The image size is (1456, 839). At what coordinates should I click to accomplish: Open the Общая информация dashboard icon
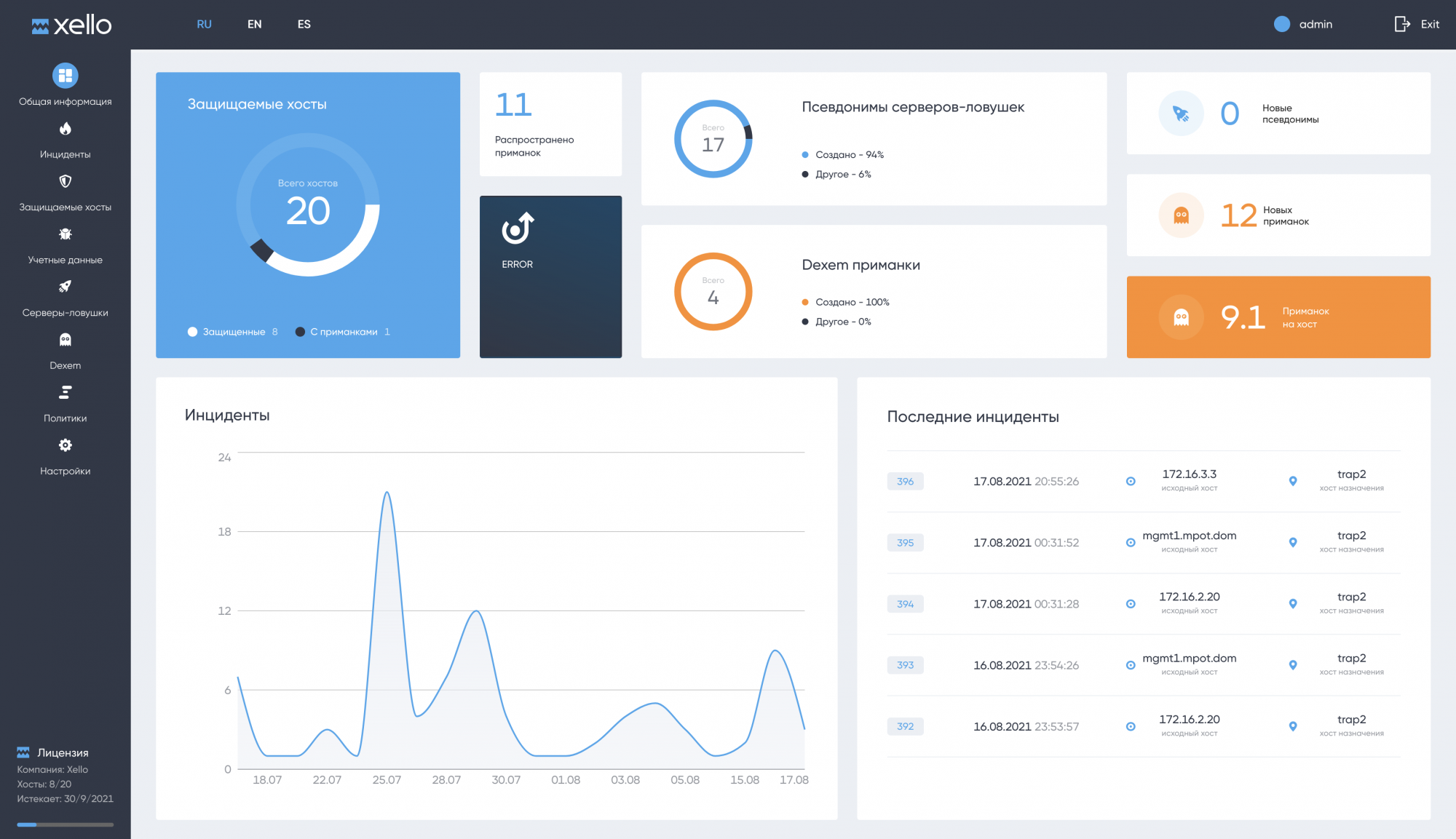click(65, 76)
